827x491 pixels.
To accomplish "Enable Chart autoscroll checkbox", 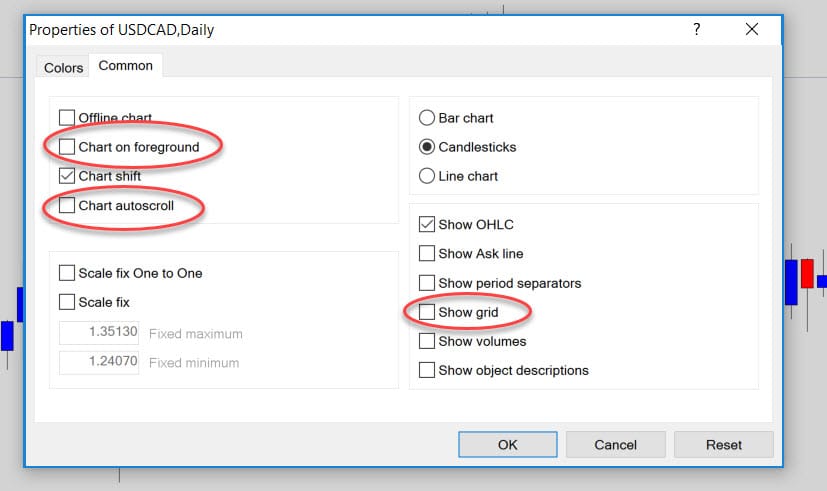I will click(x=67, y=205).
